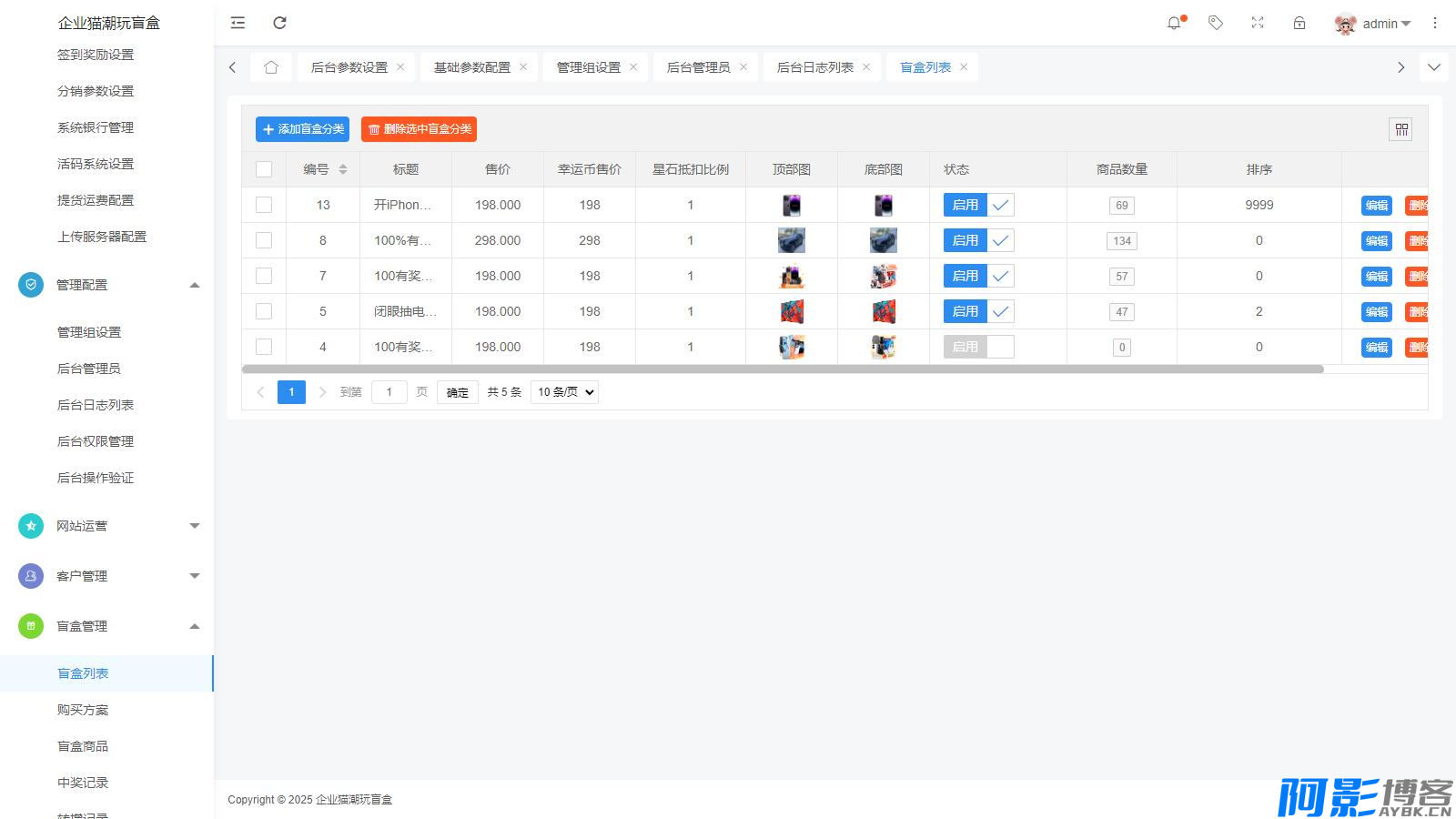
Task: Switch to the 基础参数配置 tab
Action: (x=472, y=67)
